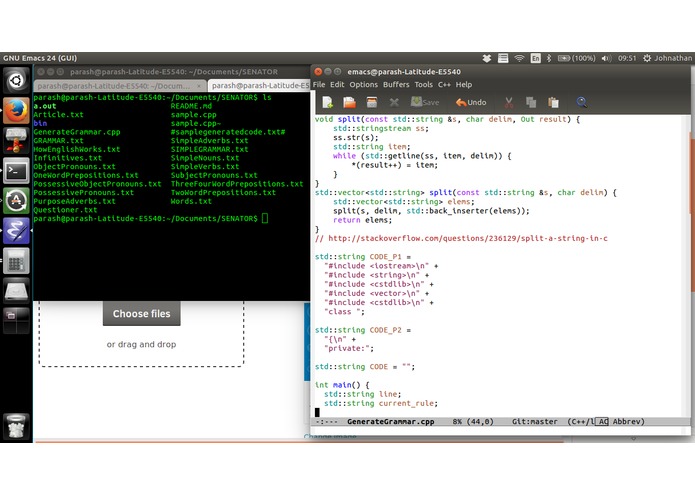This screenshot has width=695, height=494.
Task: Kill buffer using the X toolbar icon
Action: (x=394, y=103)
